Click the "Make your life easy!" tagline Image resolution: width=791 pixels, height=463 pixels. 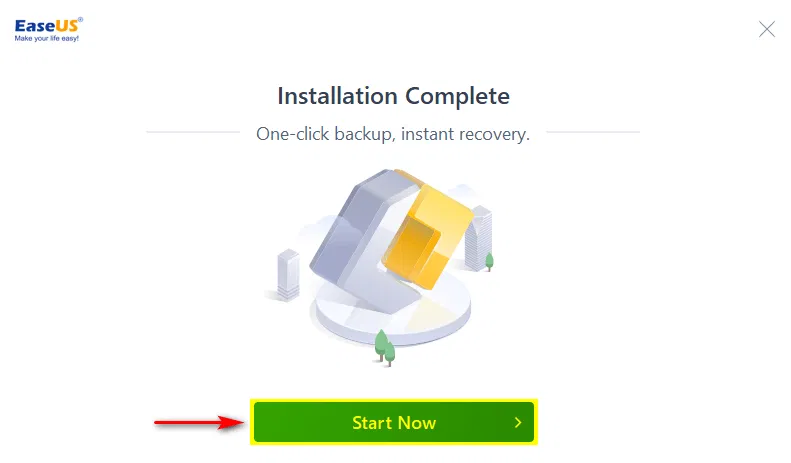(x=47, y=38)
